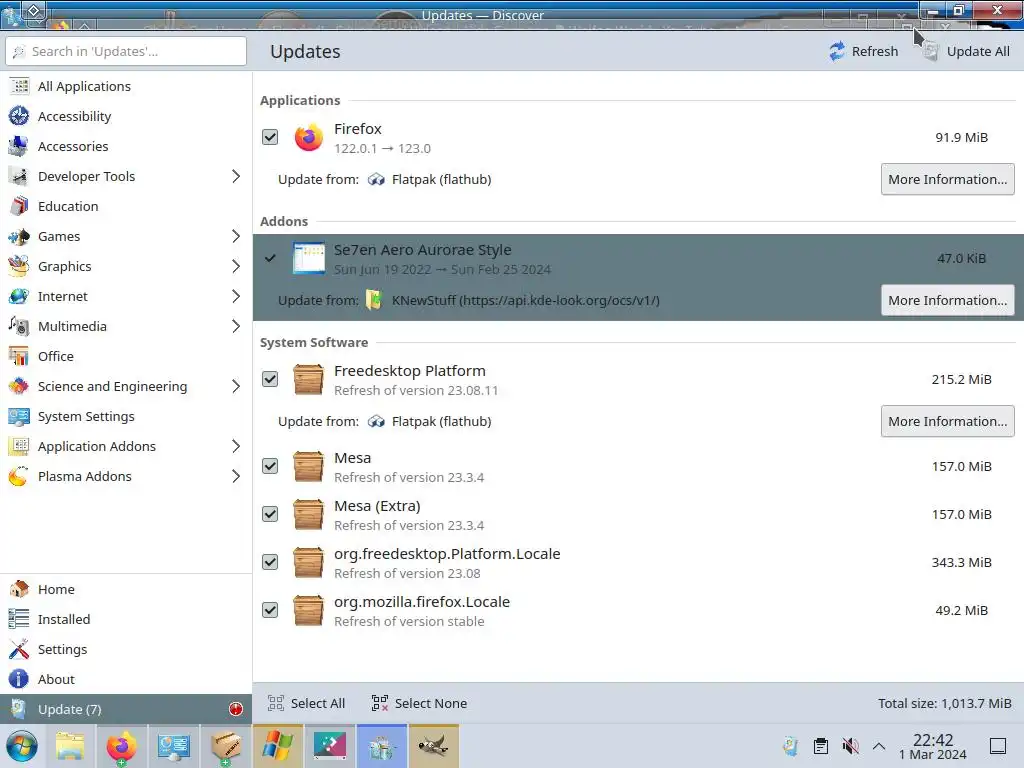Viewport: 1024px width, 768px height.
Task: Click the Accessibility category icon
Action: 19,116
